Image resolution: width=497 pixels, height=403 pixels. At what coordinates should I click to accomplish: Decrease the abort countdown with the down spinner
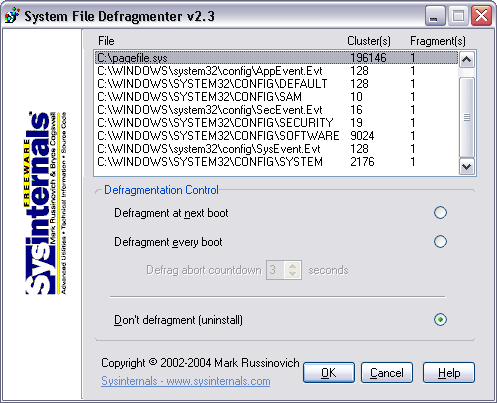(293, 274)
